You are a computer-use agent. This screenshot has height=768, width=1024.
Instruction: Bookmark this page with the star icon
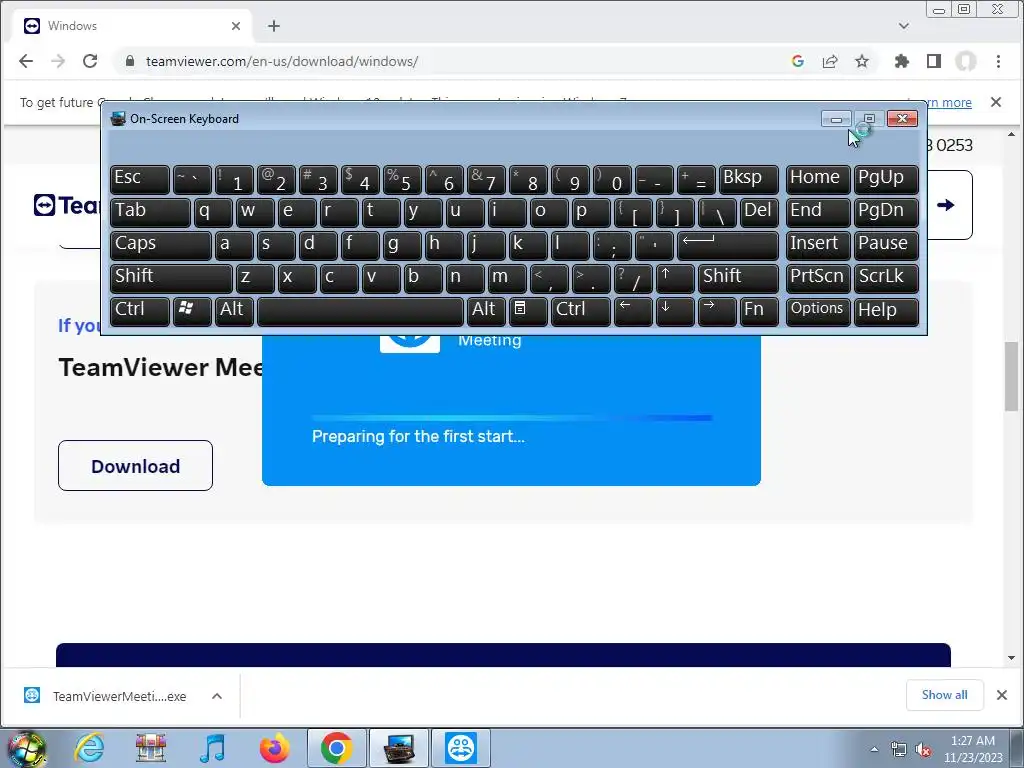click(x=862, y=61)
